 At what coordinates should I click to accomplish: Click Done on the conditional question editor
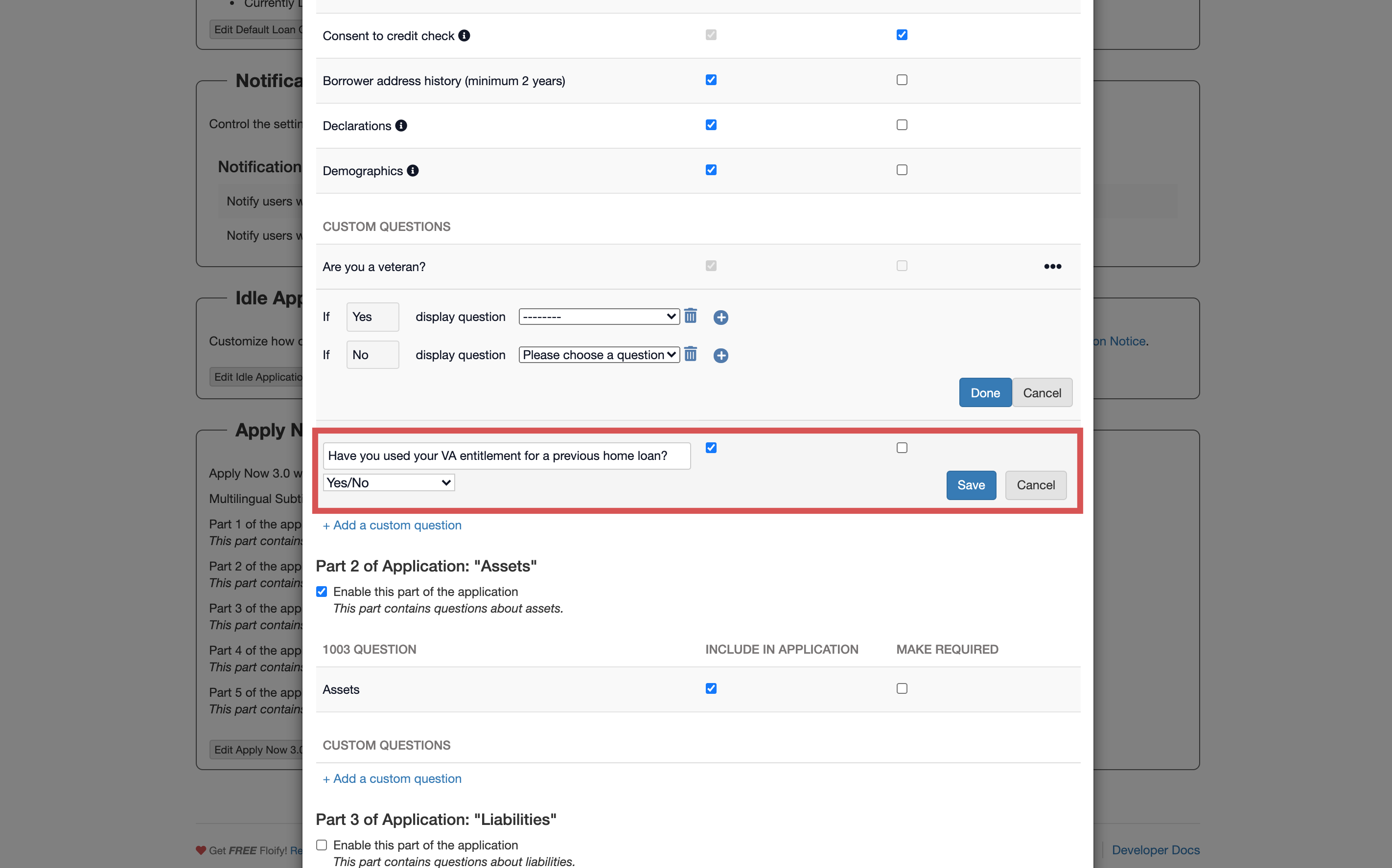[x=985, y=393]
